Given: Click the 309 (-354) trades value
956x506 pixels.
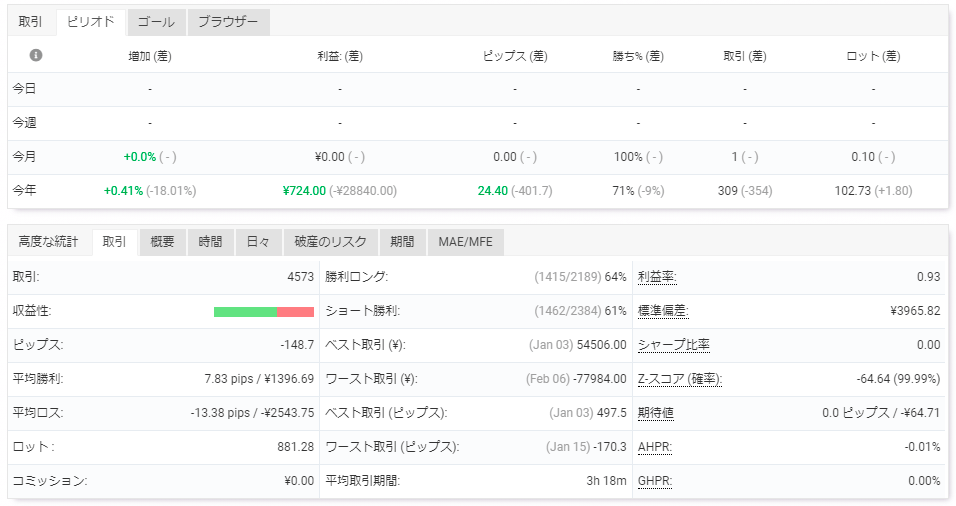Looking at the screenshot, I should click(x=745, y=191).
